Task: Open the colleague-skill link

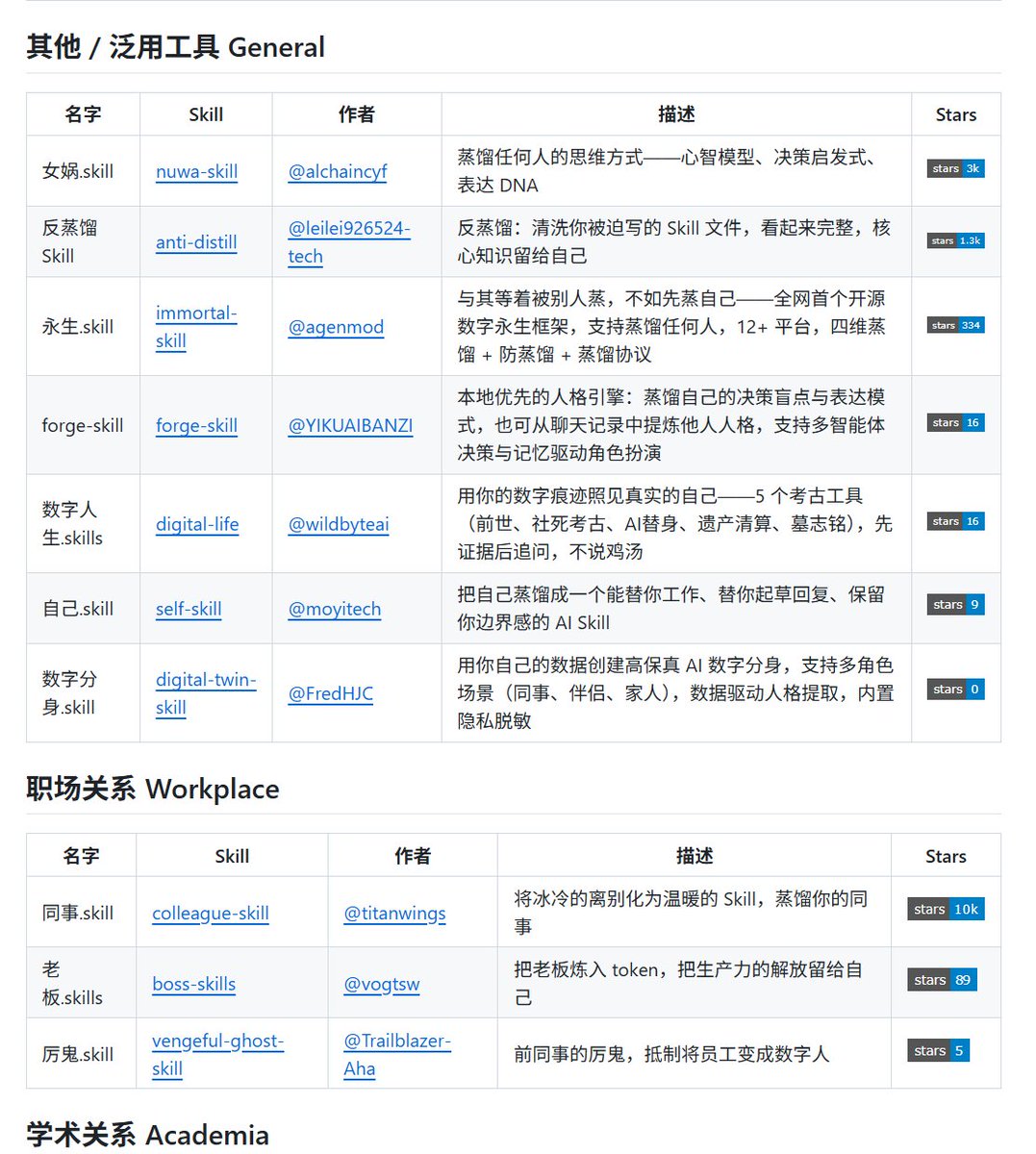Action: (x=210, y=913)
